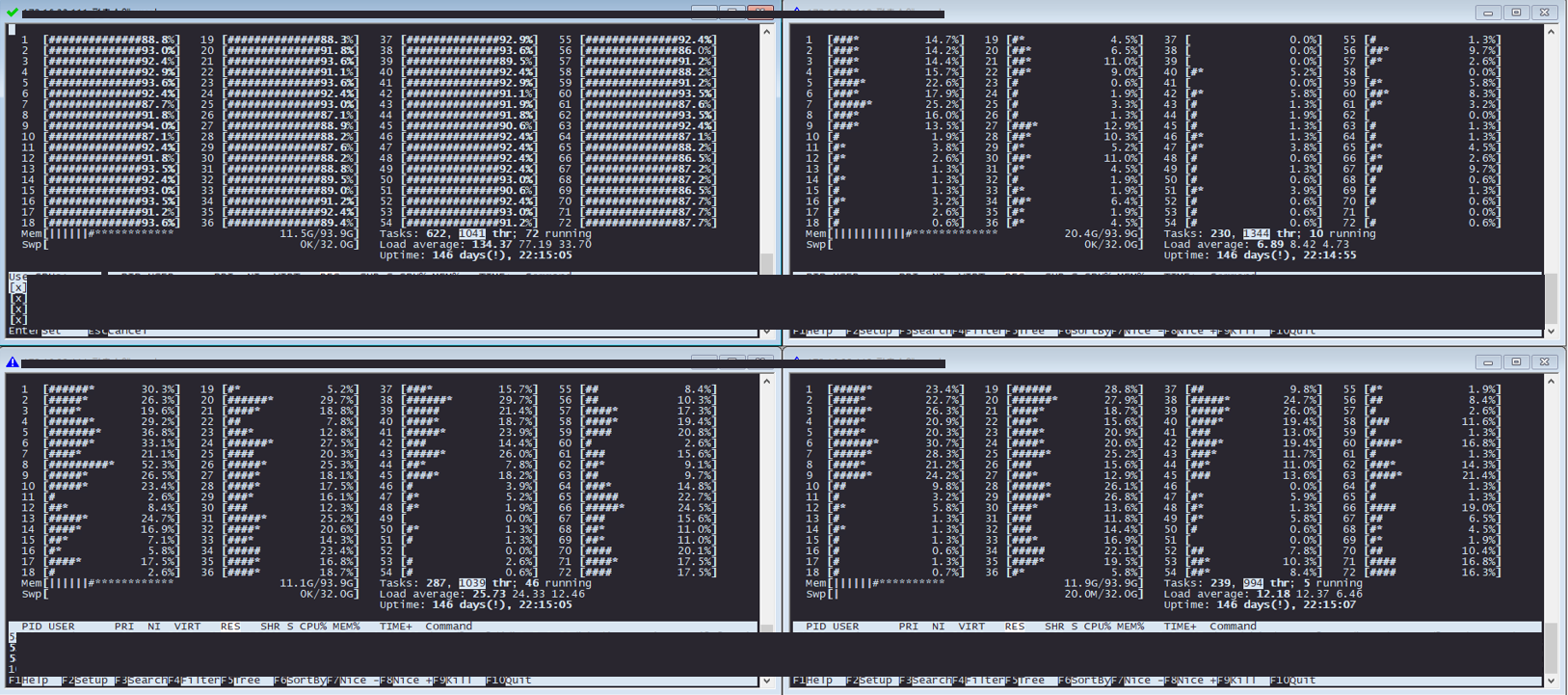Click scroll-down arrow of top-right window
This screenshot has height=695, width=1568.
click(1552, 332)
